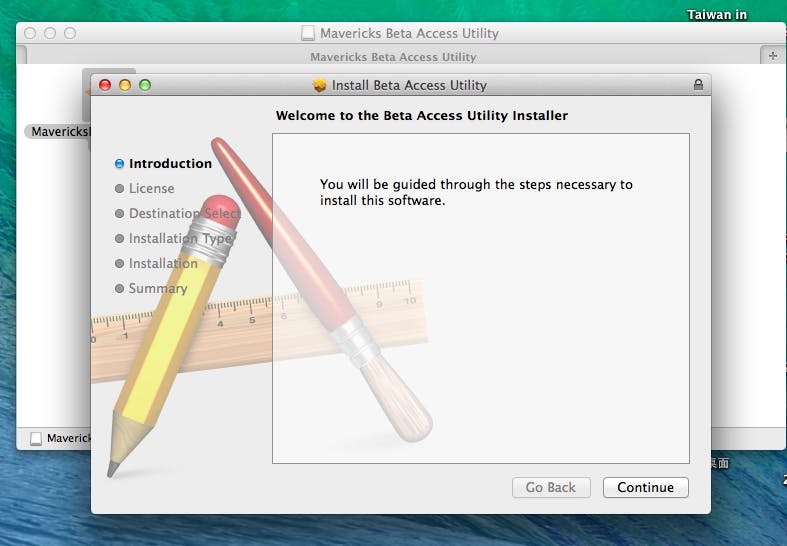
Task: Click the disk icon in the bottom path bar
Action: [x=36, y=438]
